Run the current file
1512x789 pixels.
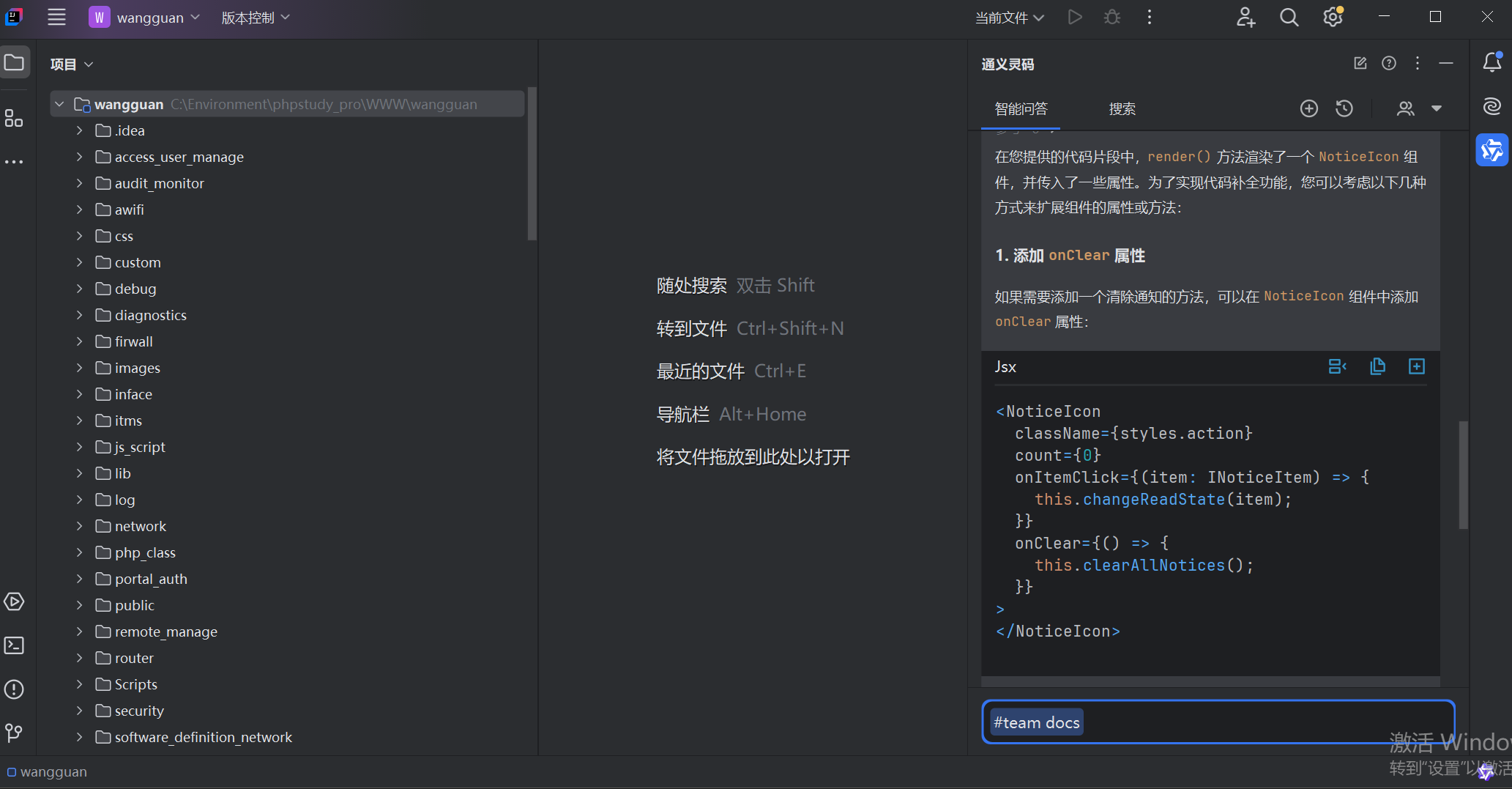click(x=1075, y=18)
